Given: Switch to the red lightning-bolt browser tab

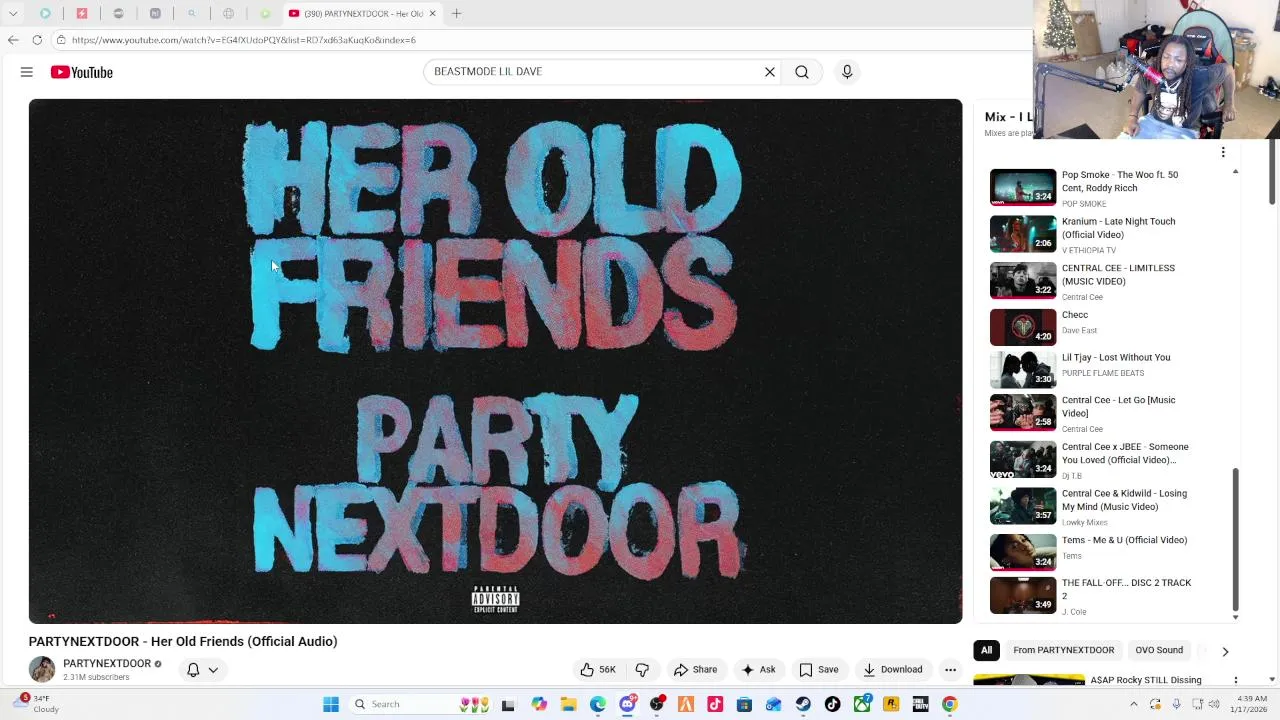Looking at the screenshot, I should [x=82, y=13].
